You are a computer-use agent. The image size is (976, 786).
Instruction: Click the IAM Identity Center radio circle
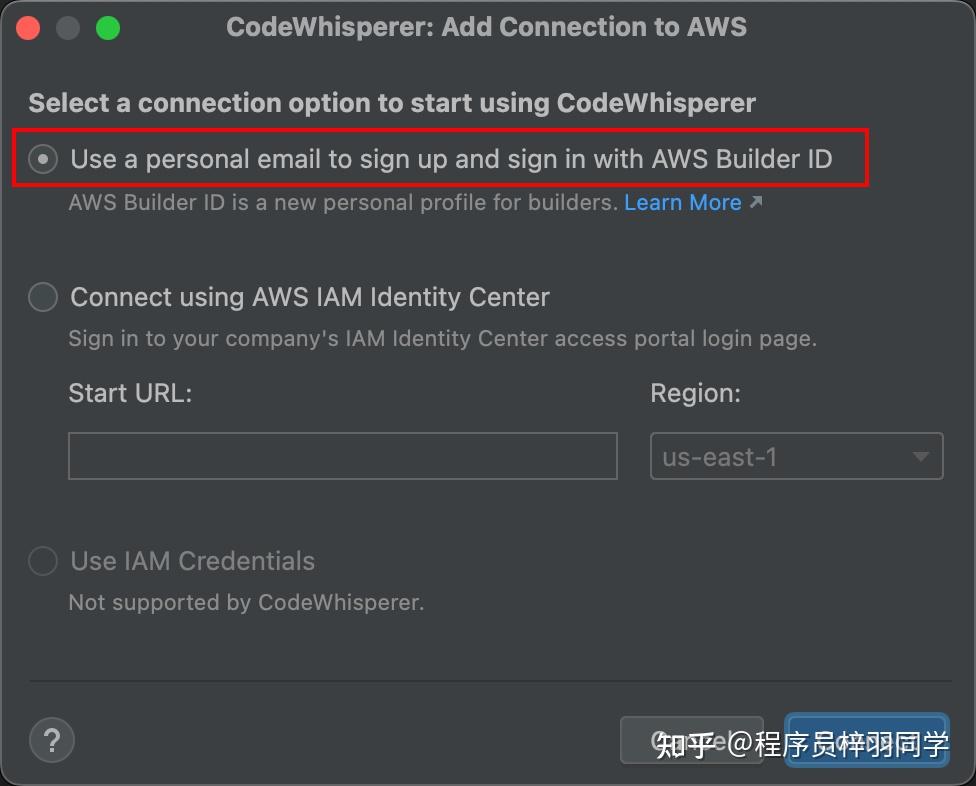[42, 297]
